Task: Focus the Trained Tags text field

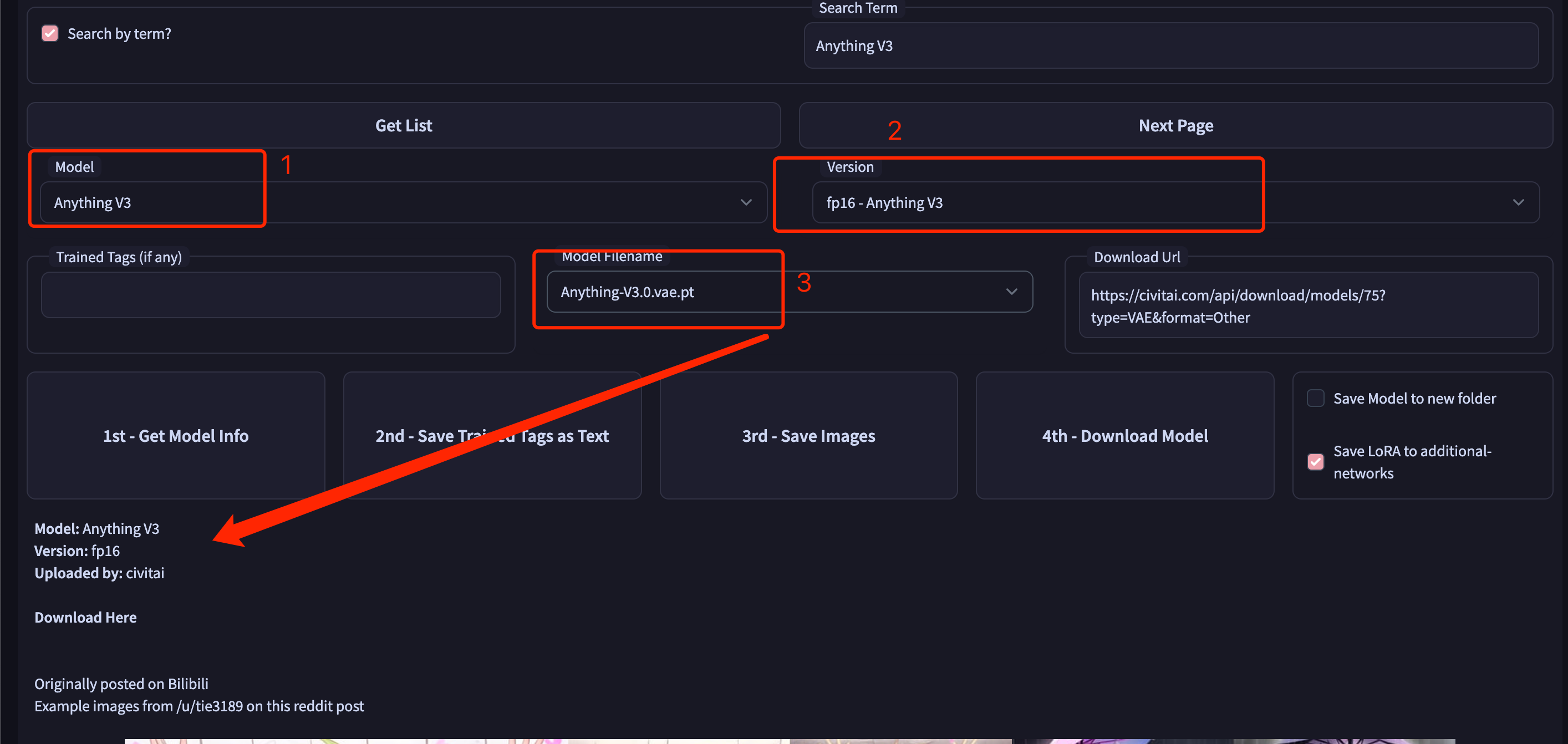Action: click(271, 295)
